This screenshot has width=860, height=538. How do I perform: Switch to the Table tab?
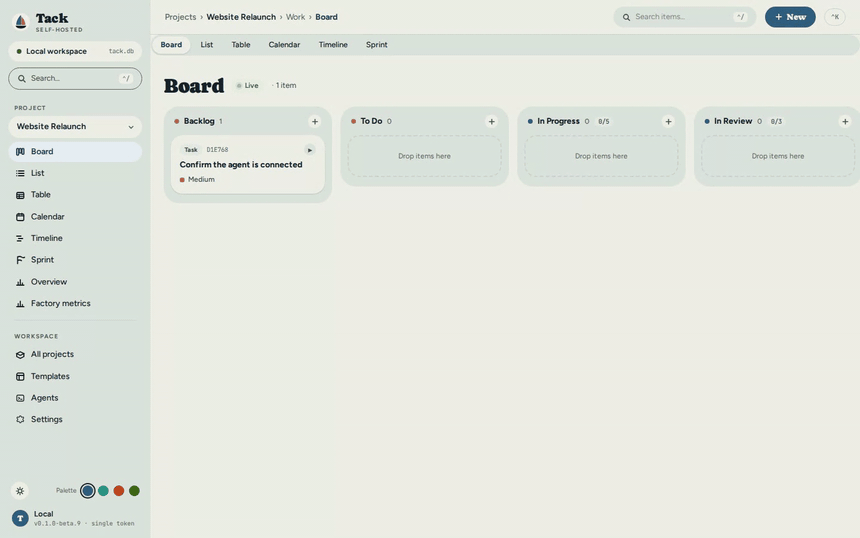[241, 45]
